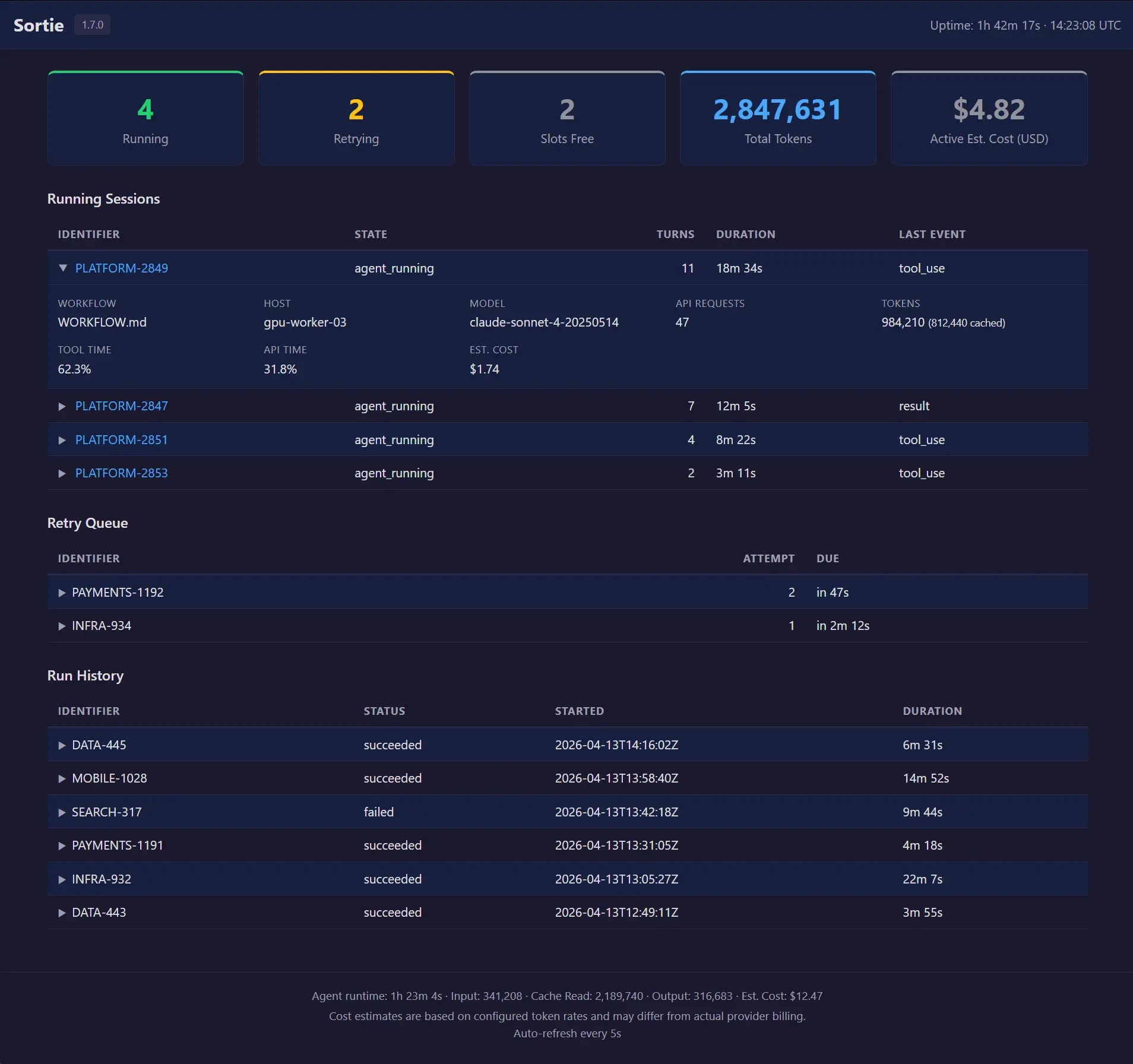Open the PLATFORM-2847 link

[x=122, y=406]
